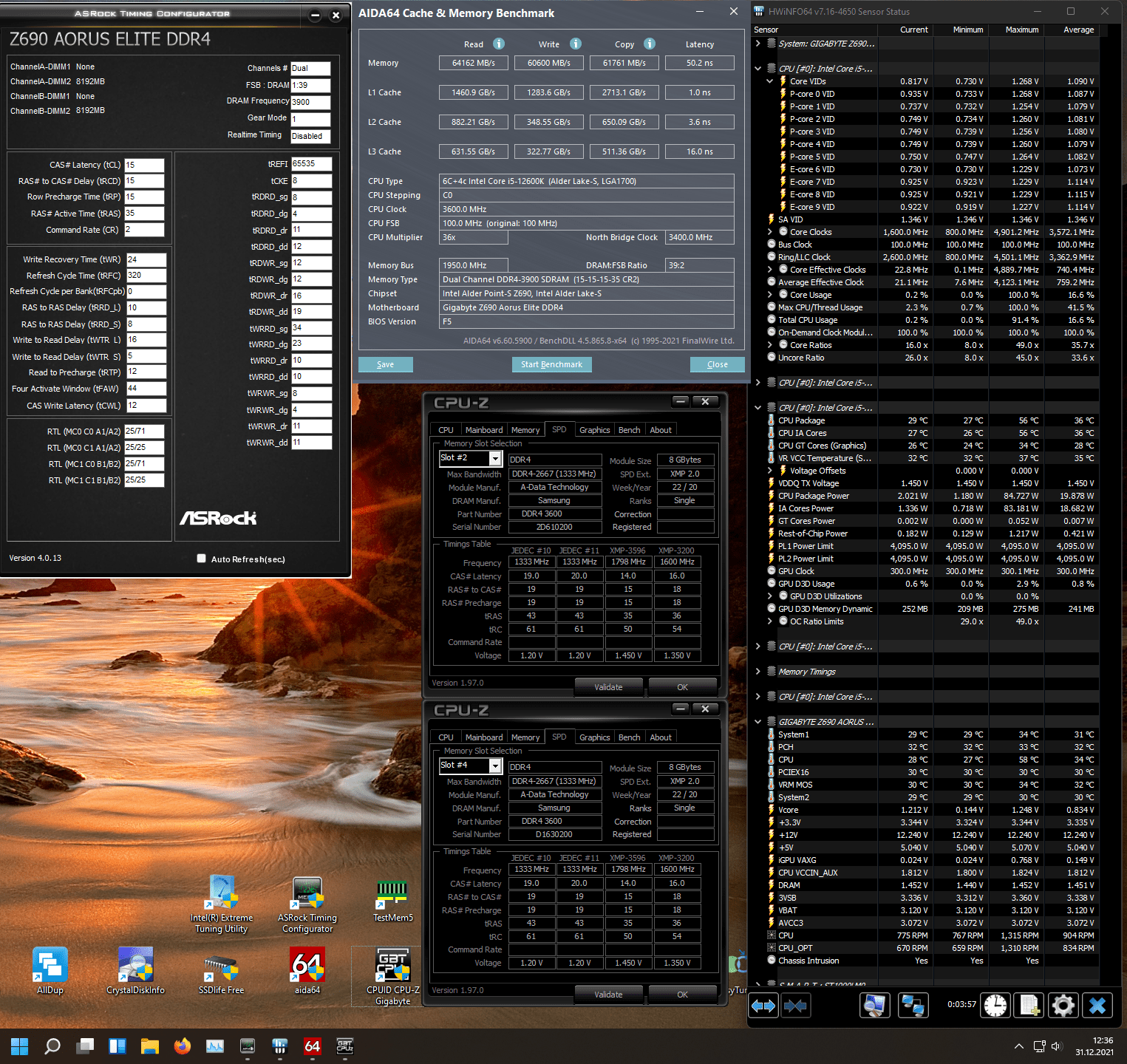Expand the Core Clocks node in HWiNFO
Image resolution: width=1127 pixels, height=1064 pixels.
pyautogui.click(x=770, y=232)
